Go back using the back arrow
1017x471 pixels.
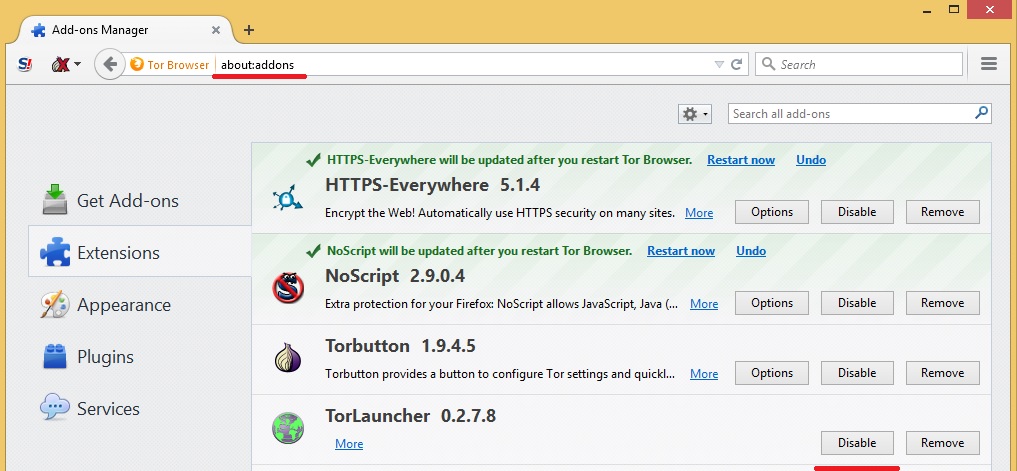tap(109, 64)
